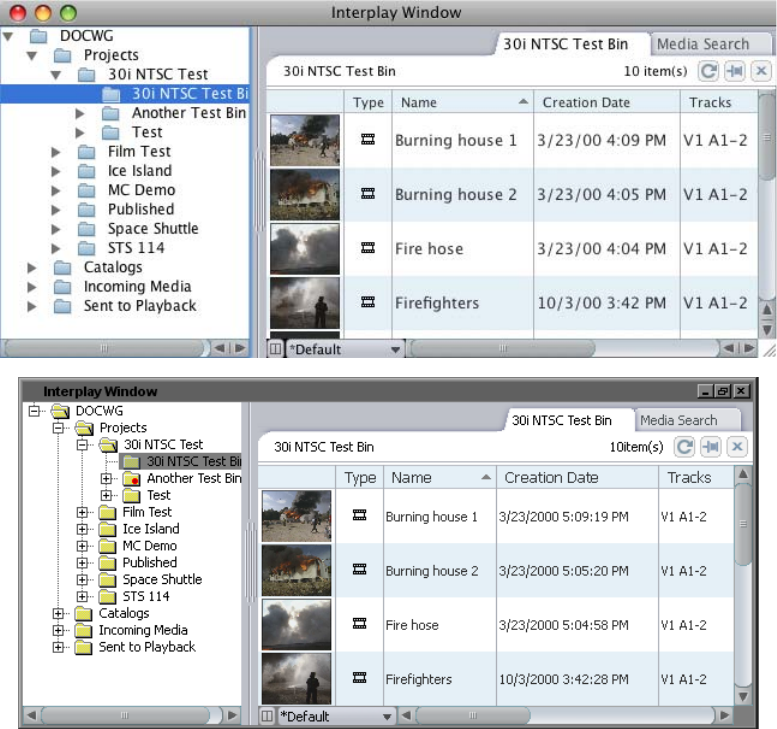This screenshot has height=729, width=777.
Task: Sort by Tracks column header in Mac window
Action: pos(719,102)
